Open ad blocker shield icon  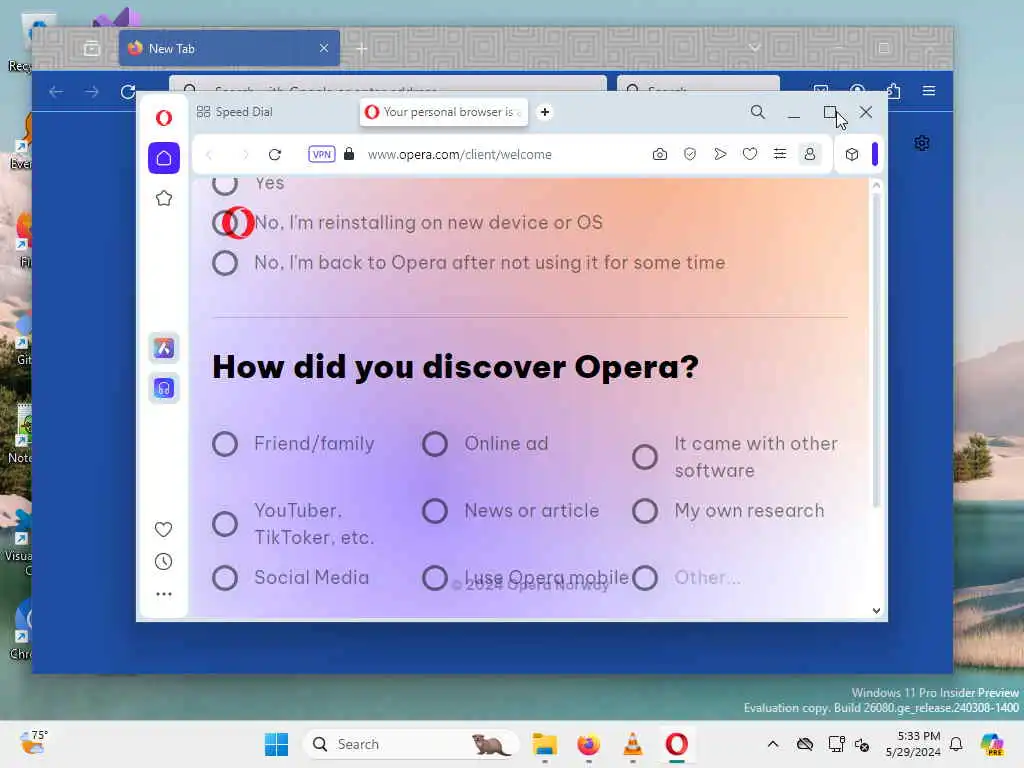pos(690,155)
